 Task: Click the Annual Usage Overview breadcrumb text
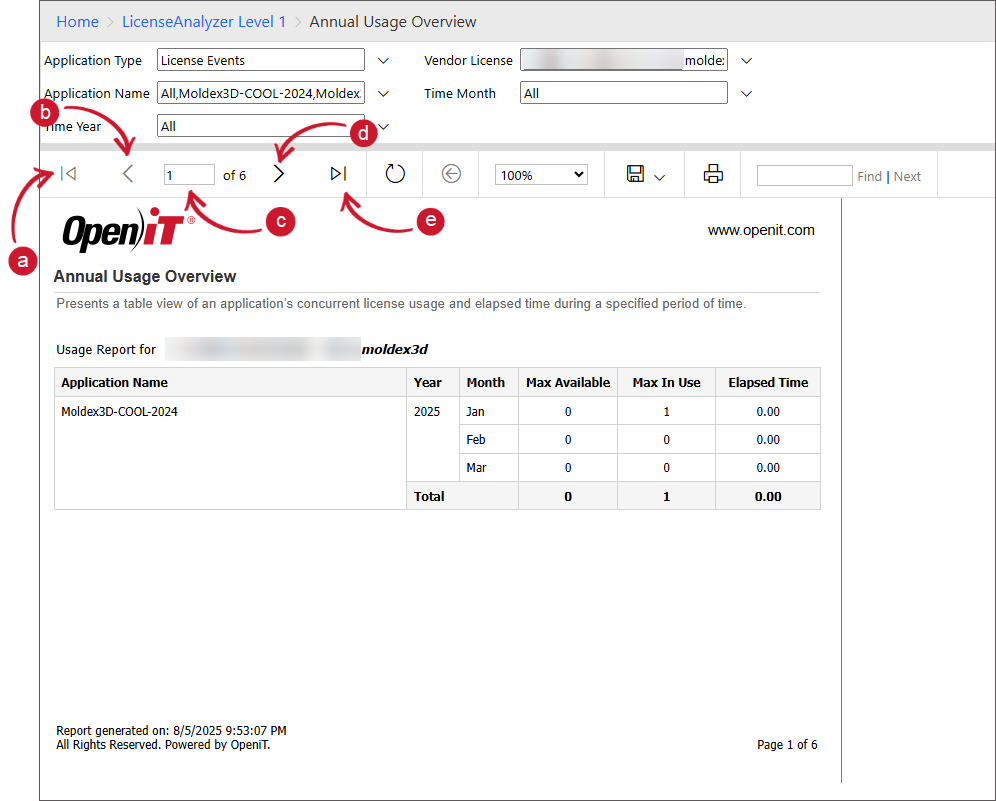tap(393, 22)
